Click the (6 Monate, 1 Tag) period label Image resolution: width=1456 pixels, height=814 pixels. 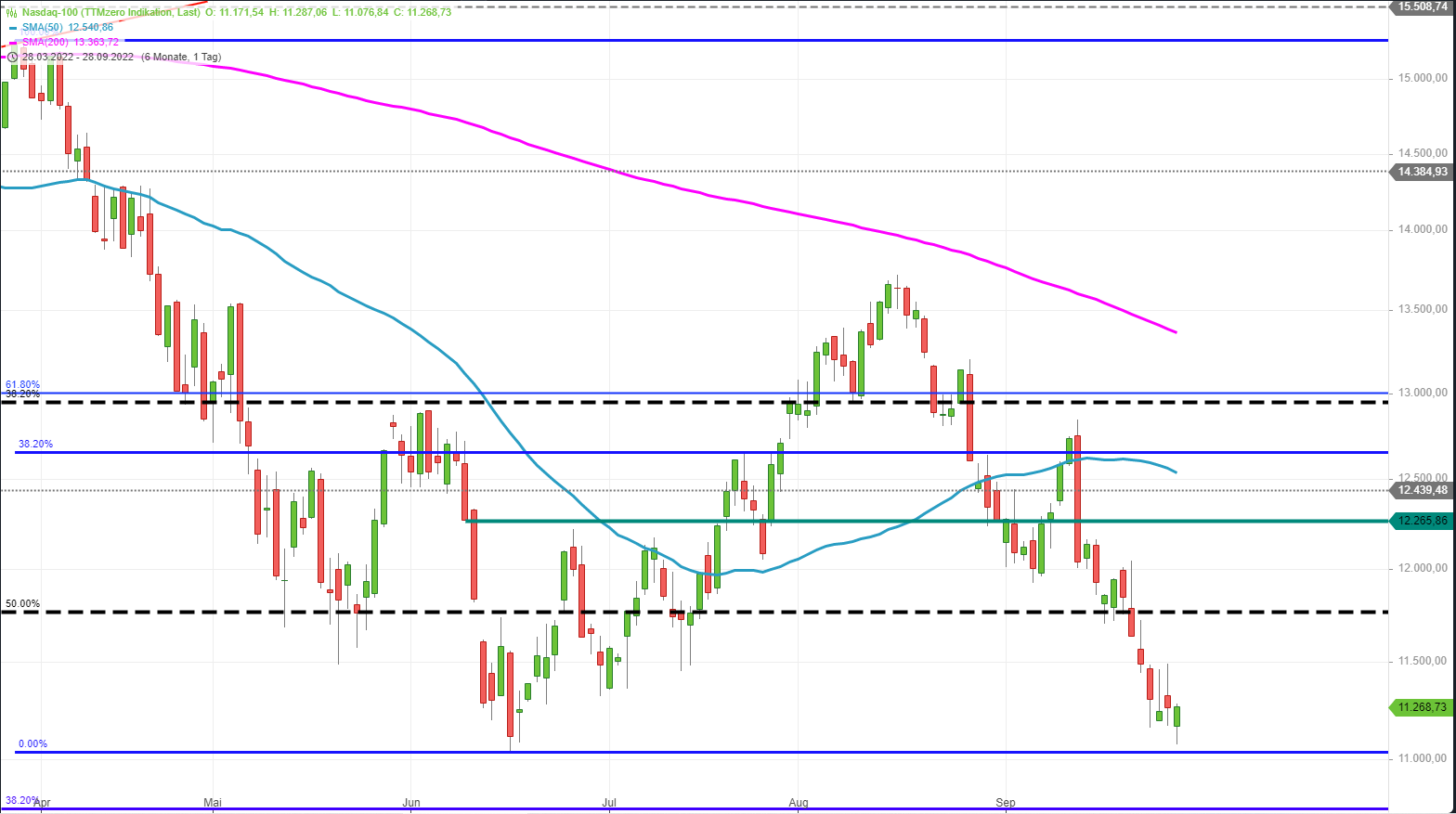click(x=181, y=57)
